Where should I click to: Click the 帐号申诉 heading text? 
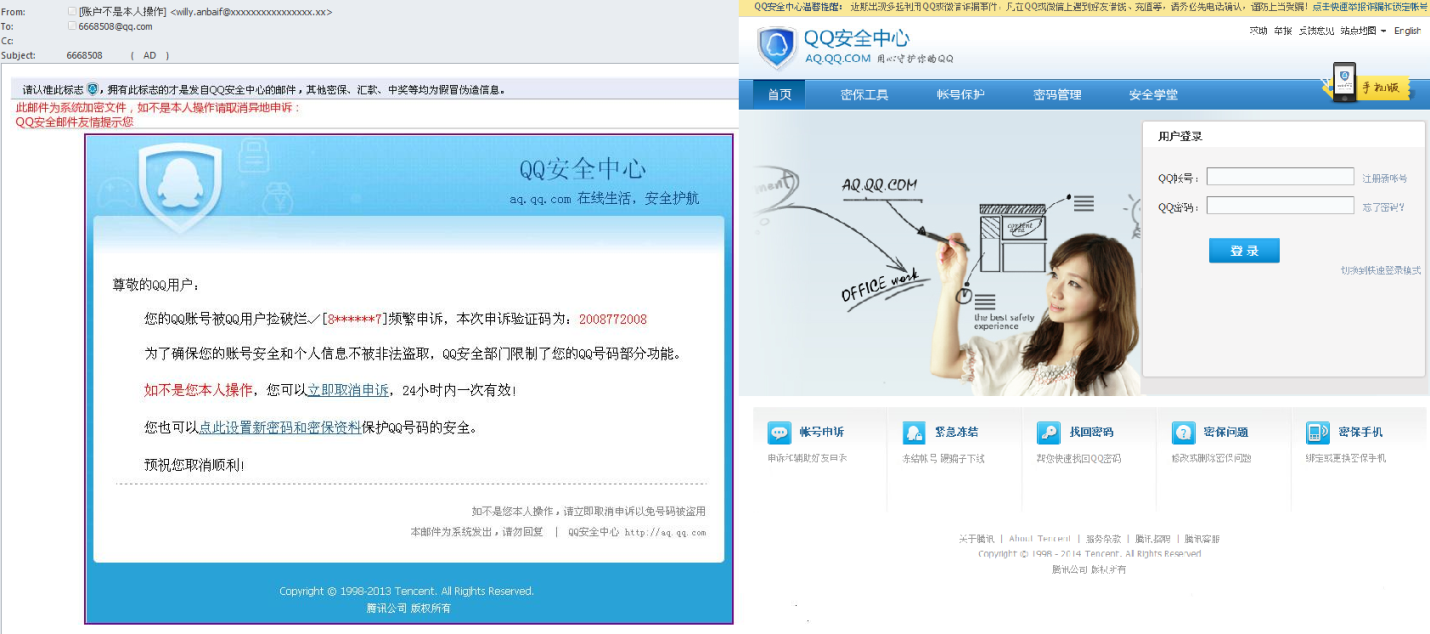coord(821,432)
